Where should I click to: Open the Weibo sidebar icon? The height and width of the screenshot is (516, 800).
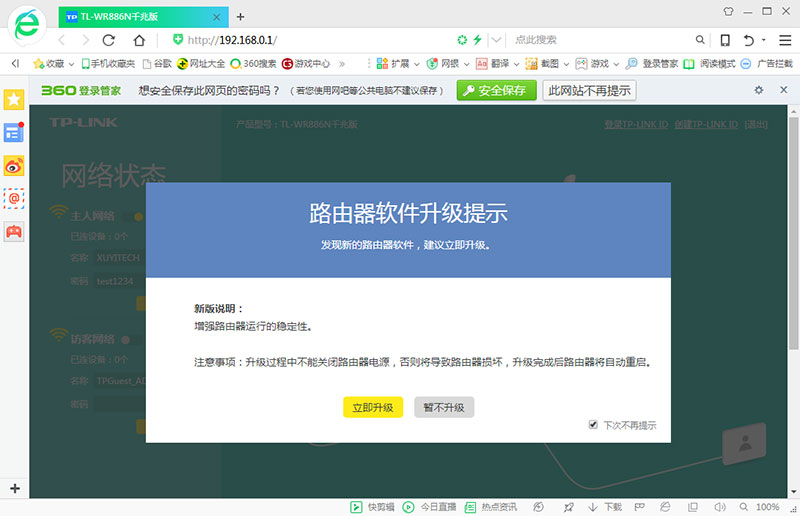[14, 166]
